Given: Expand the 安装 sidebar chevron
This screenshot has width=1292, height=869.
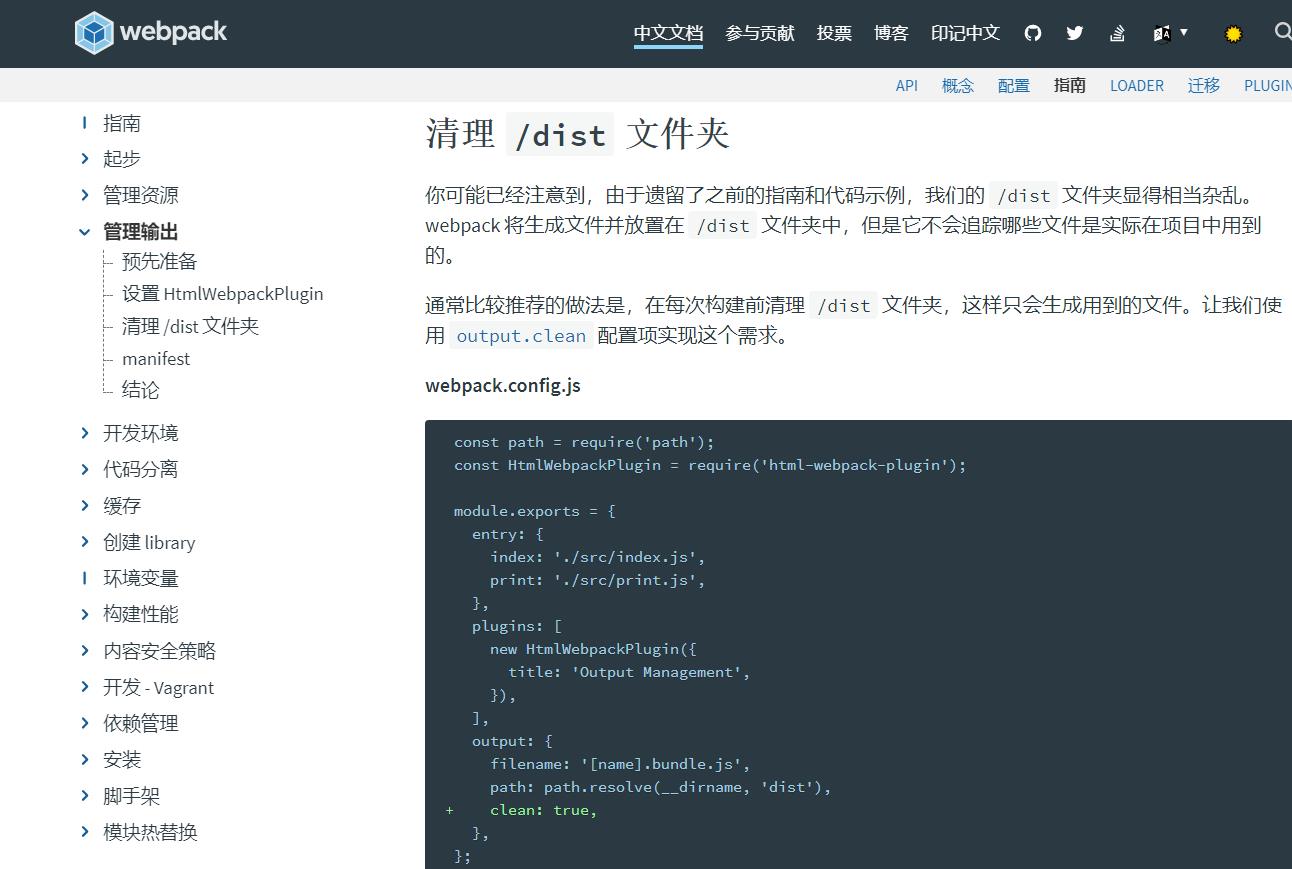Looking at the screenshot, I should pyautogui.click(x=85, y=760).
